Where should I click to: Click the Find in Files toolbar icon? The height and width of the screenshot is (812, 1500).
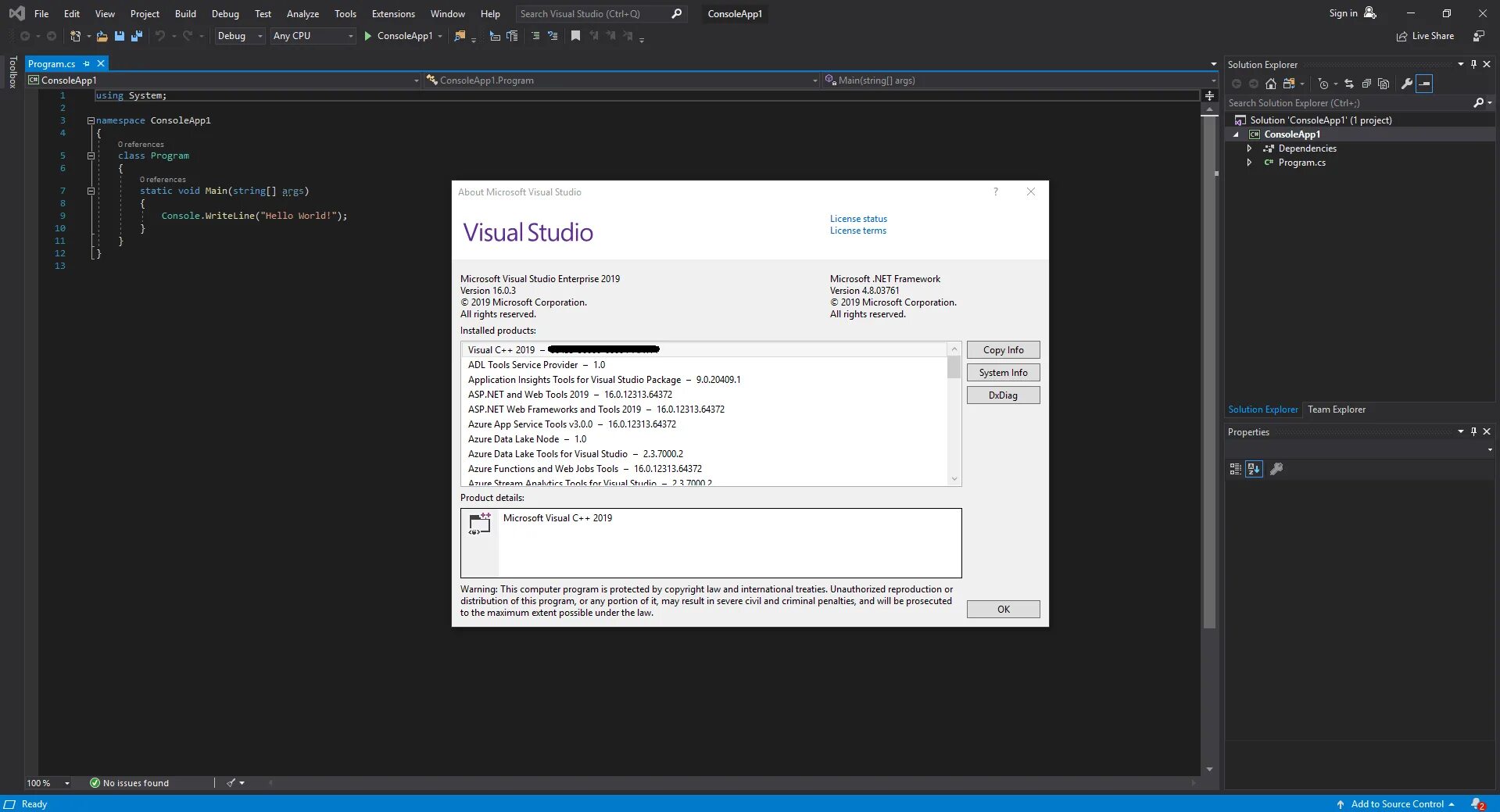coord(460,36)
